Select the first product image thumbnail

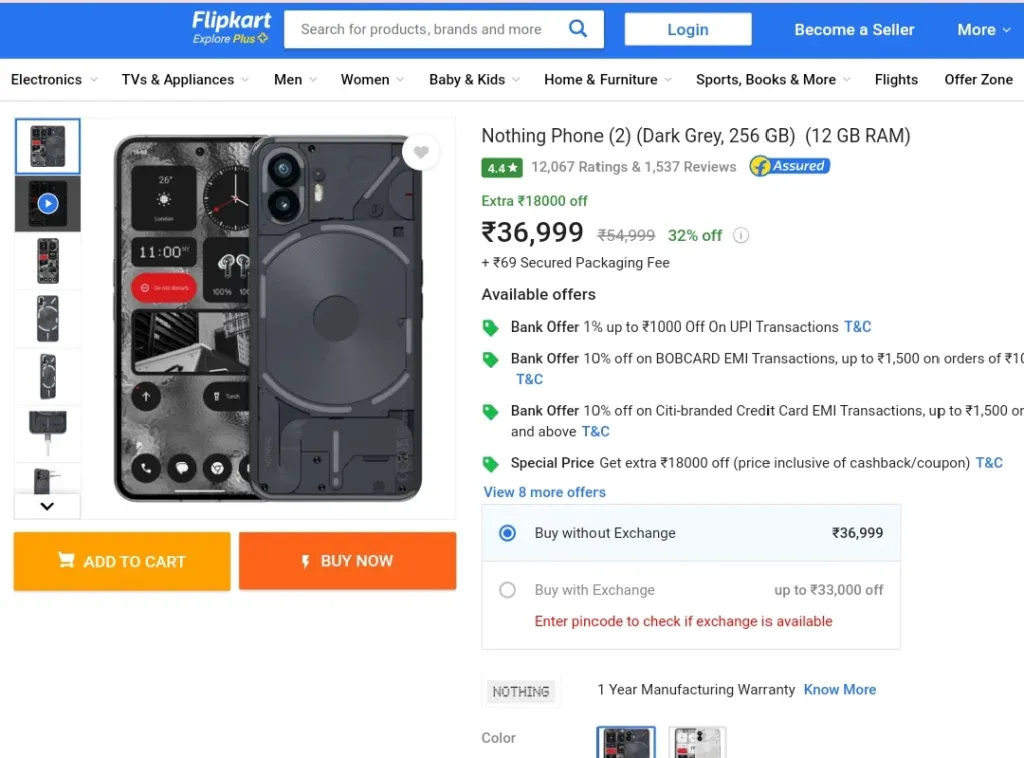click(x=48, y=146)
